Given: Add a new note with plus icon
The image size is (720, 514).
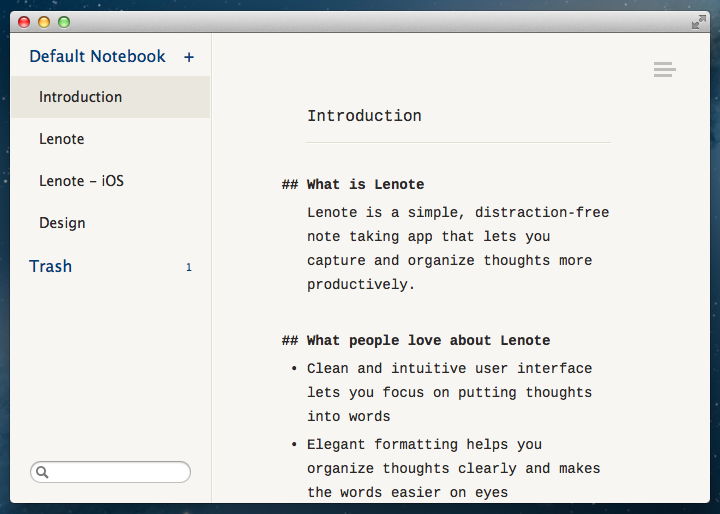Looking at the screenshot, I should [x=189, y=57].
